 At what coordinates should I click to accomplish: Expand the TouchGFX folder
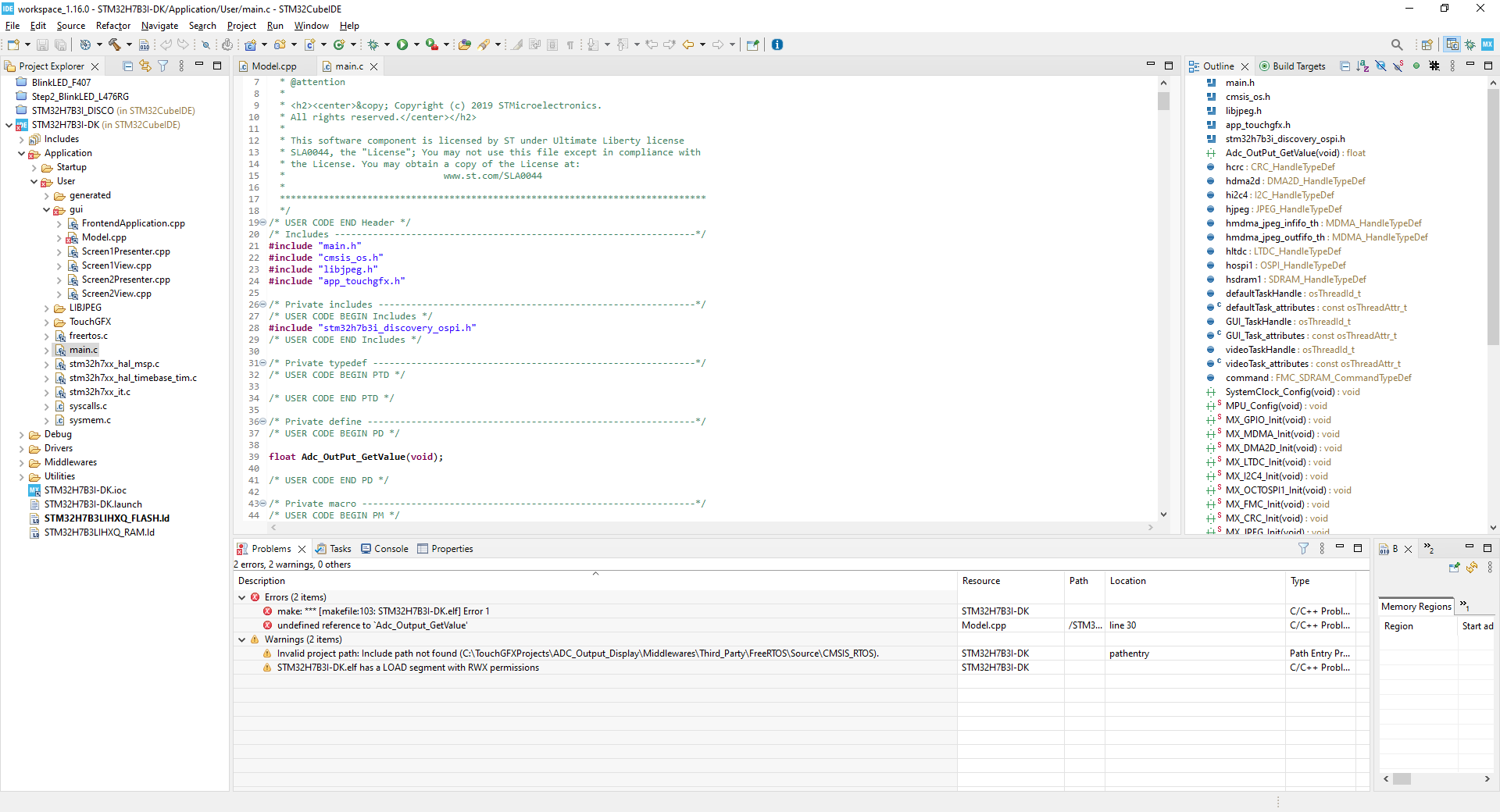coord(47,322)
